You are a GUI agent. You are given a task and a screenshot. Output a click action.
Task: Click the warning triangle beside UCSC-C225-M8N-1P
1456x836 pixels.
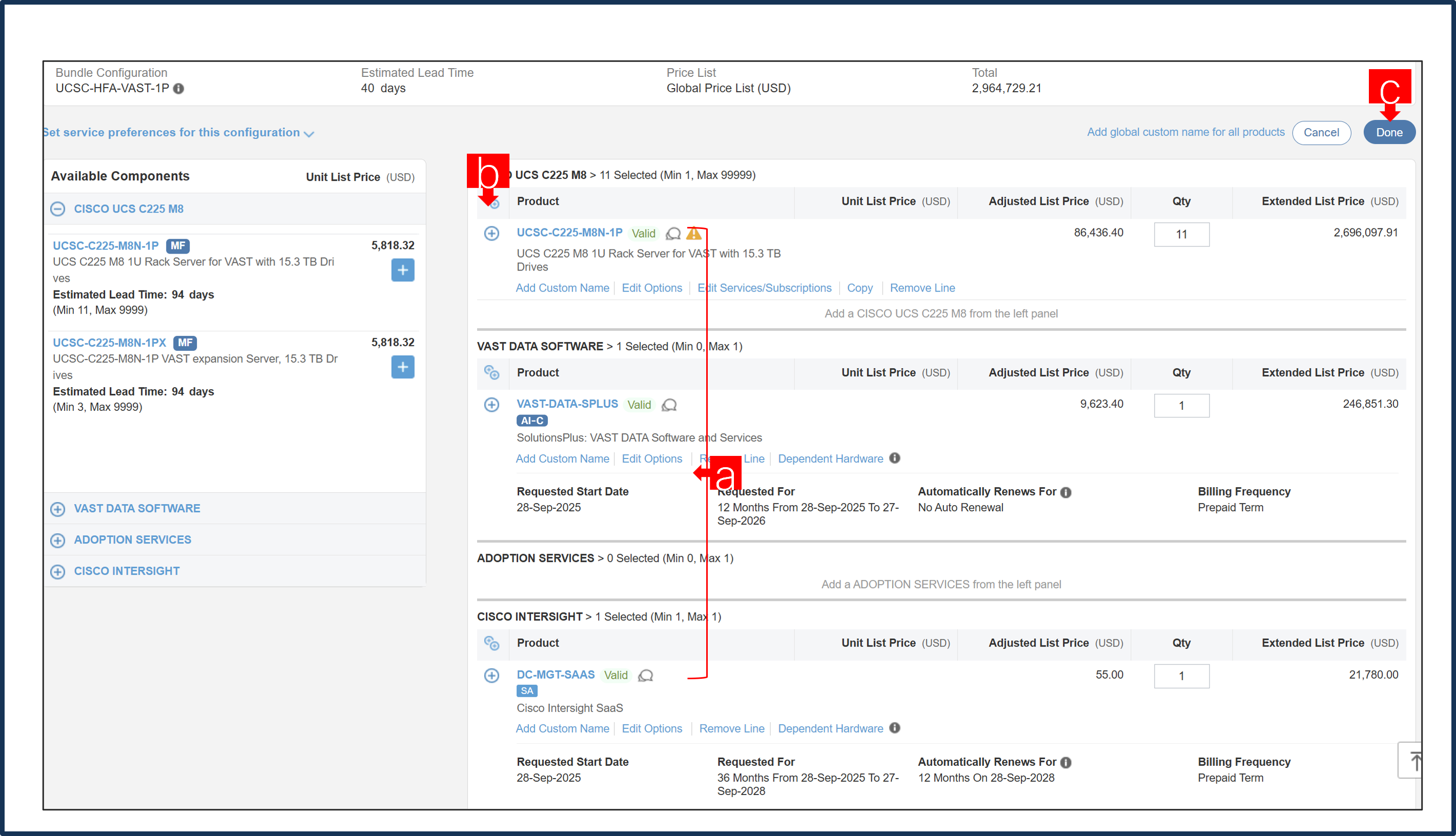(694, 233)
